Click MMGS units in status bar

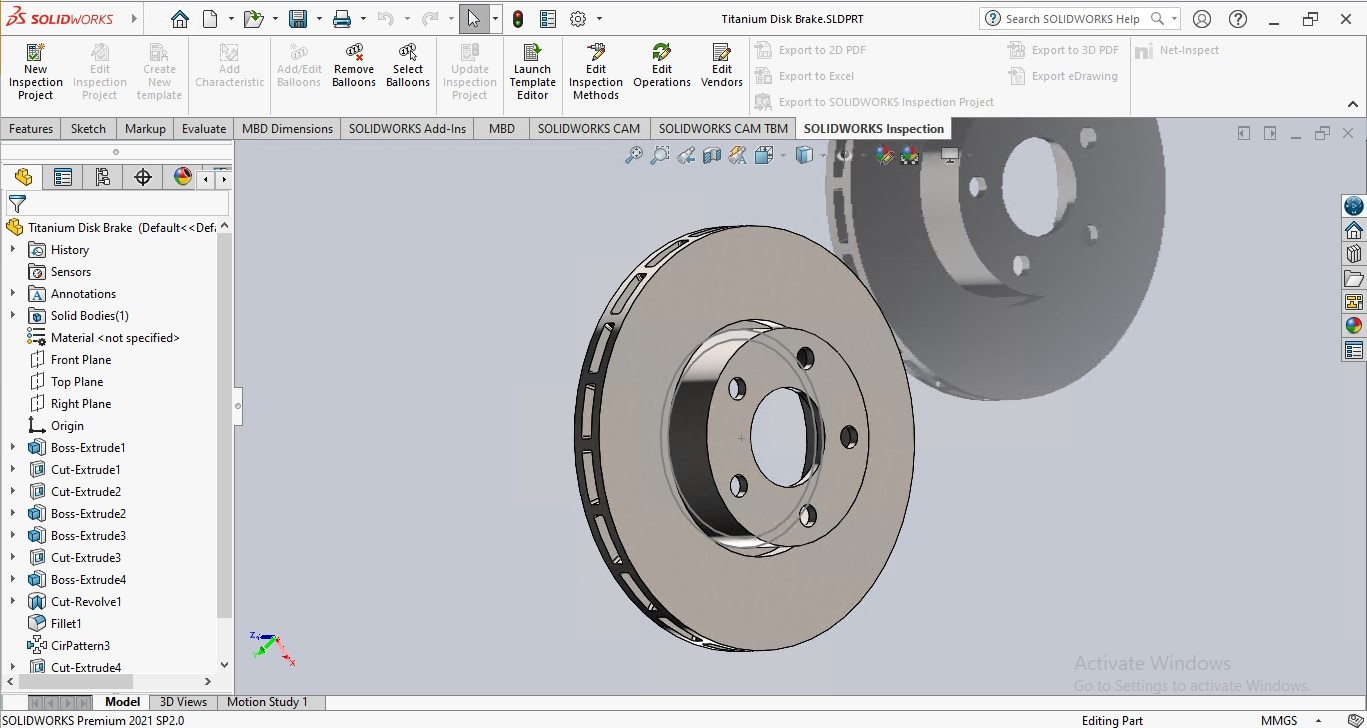[x=1279, y=720]
